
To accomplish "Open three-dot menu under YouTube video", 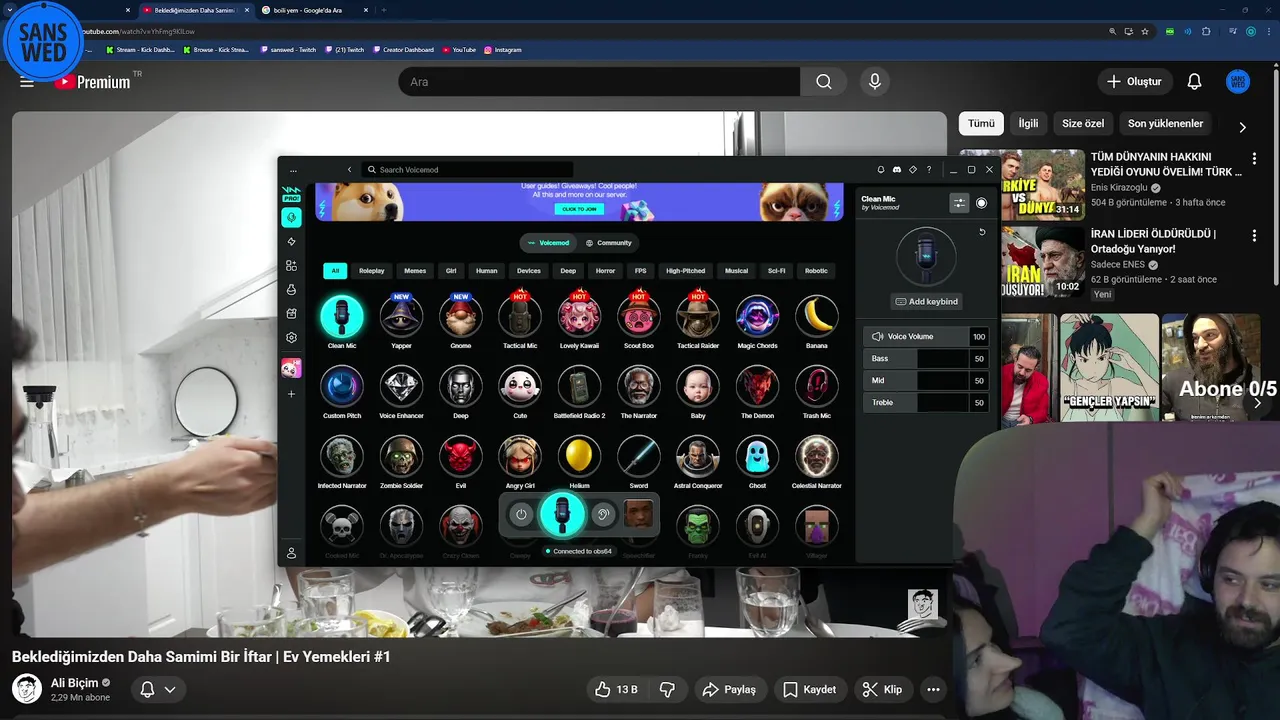I will (933, 689).
